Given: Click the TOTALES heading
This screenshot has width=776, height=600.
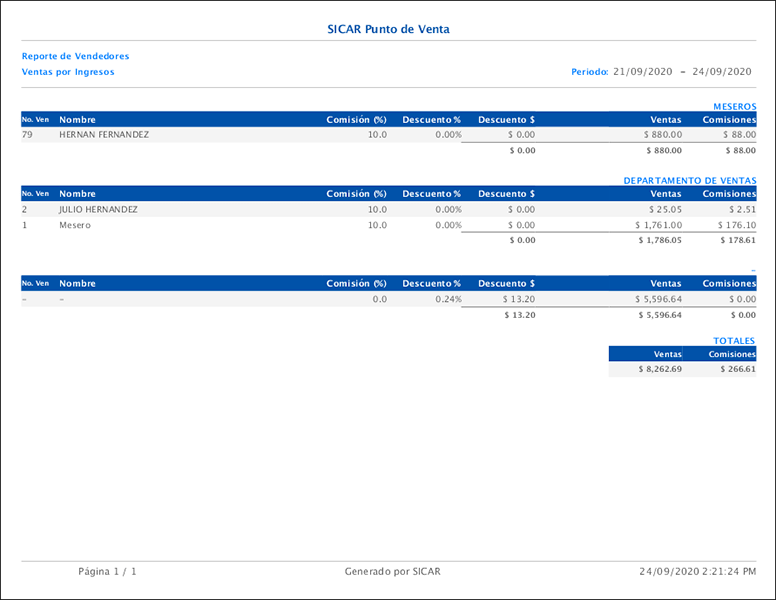Looking at the screenshot, I should point(734,341).
